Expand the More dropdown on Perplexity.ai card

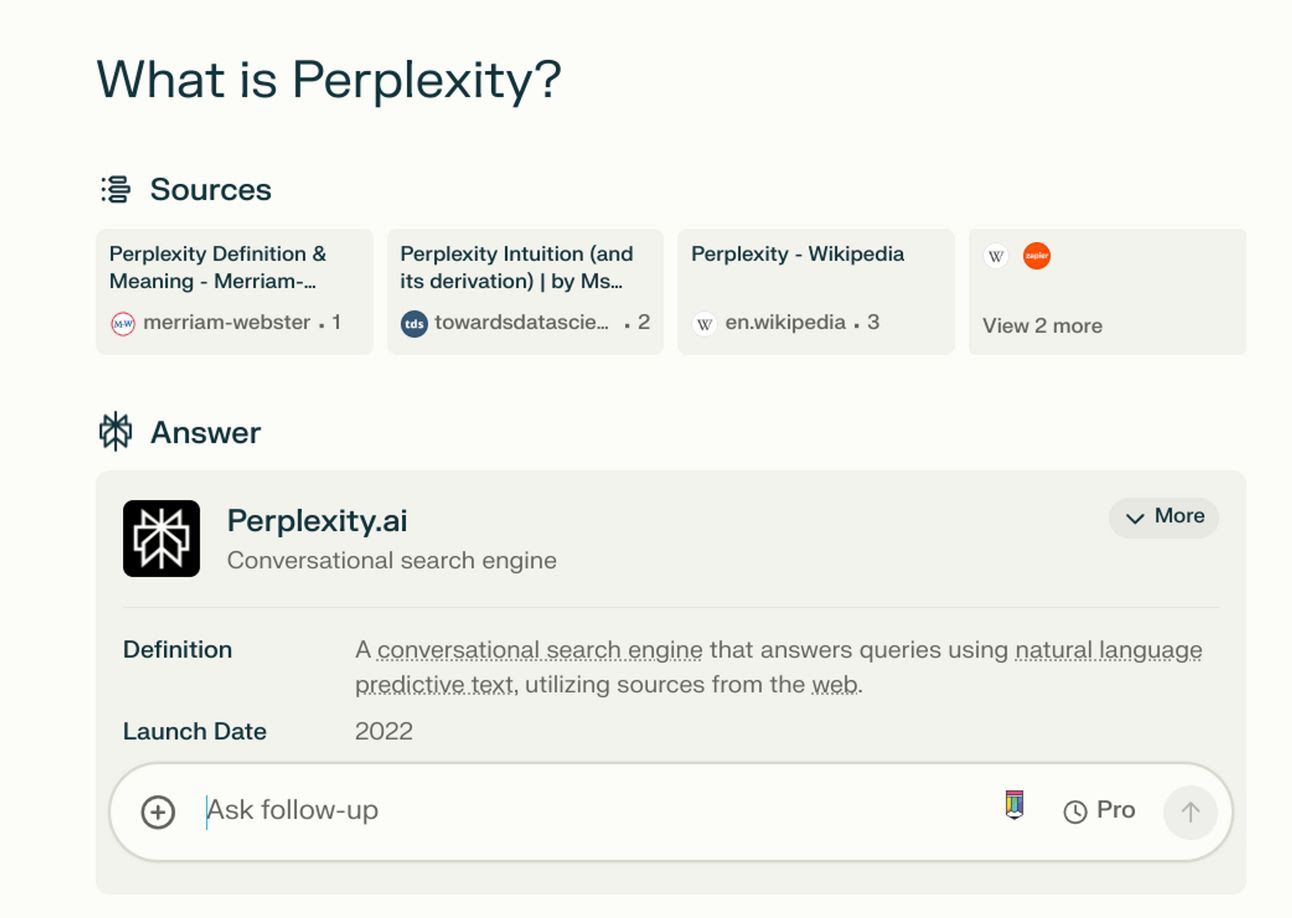click(1164, 517)
